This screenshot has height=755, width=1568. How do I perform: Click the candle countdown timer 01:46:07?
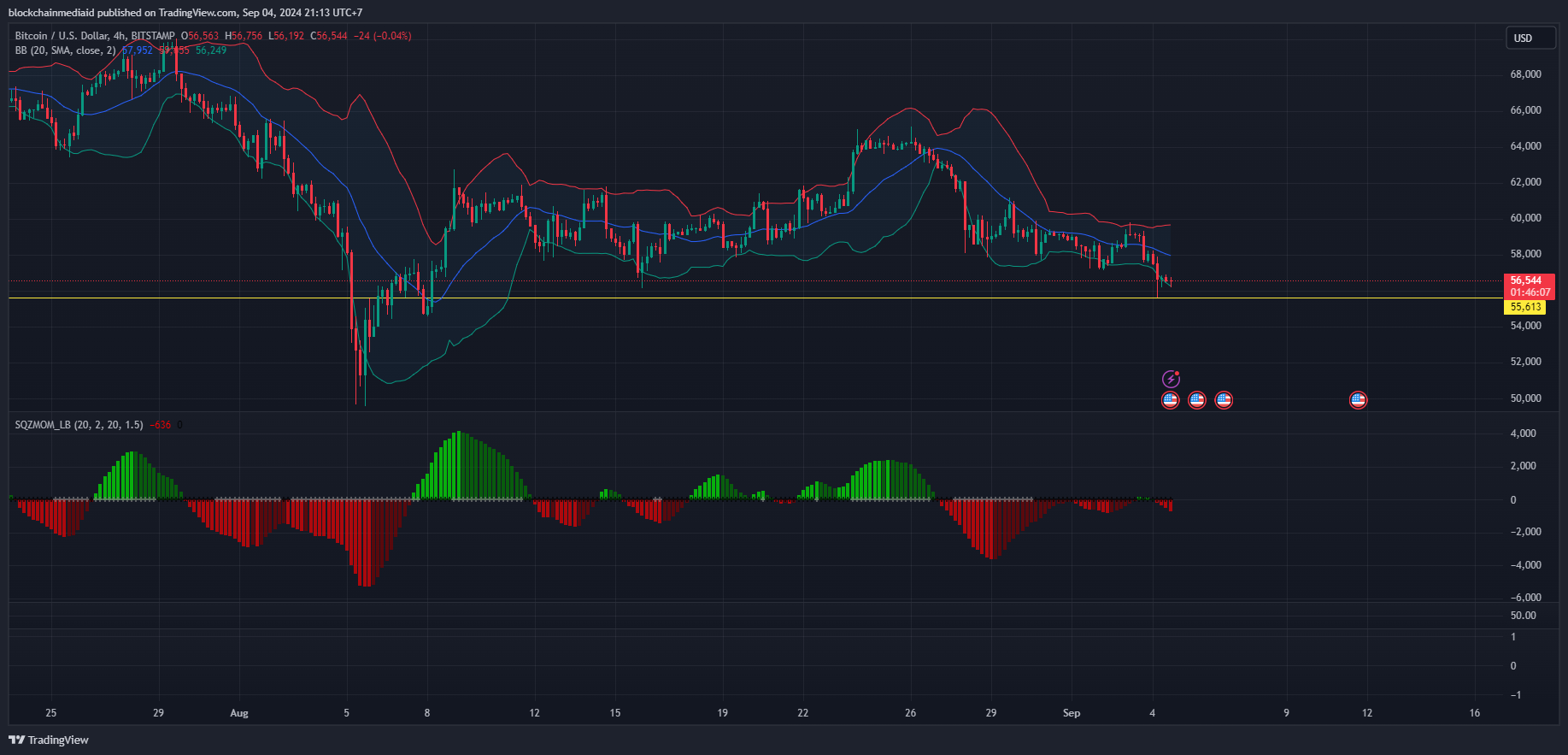click(x=1530, y=292)
